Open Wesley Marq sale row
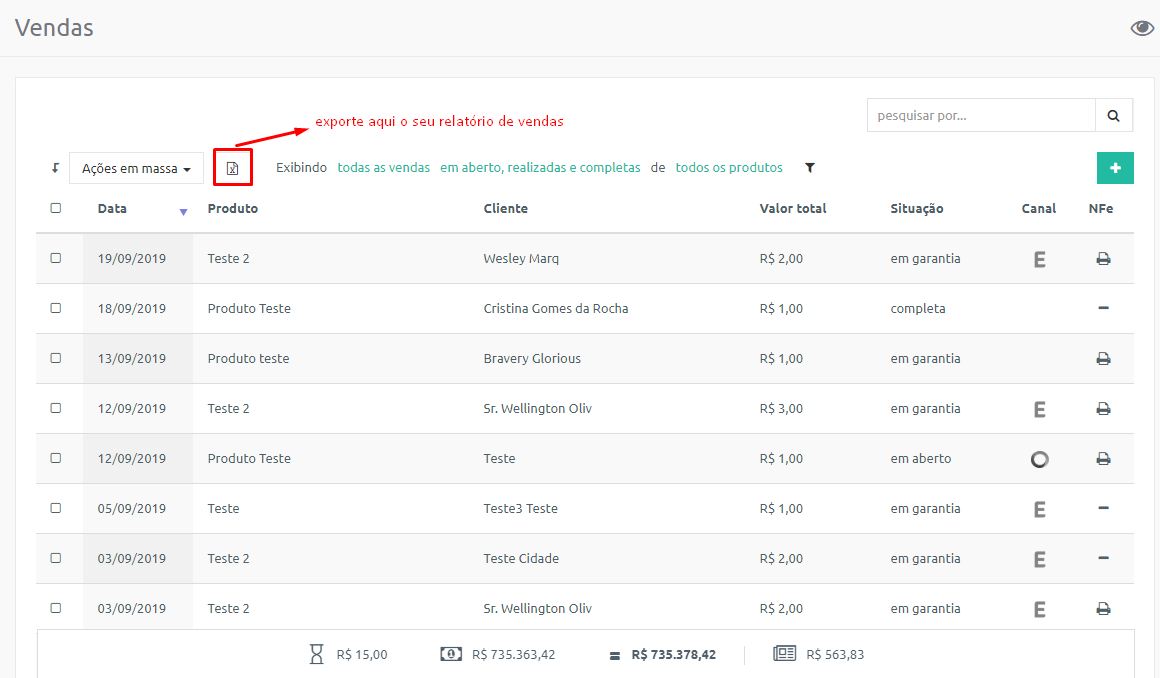 point(584,259)
